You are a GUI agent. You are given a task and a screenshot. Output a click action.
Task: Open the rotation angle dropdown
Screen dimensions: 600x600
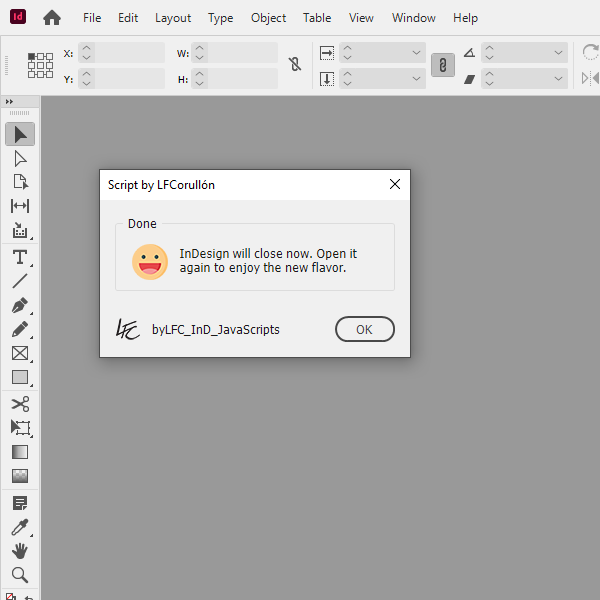click(558, 53)
